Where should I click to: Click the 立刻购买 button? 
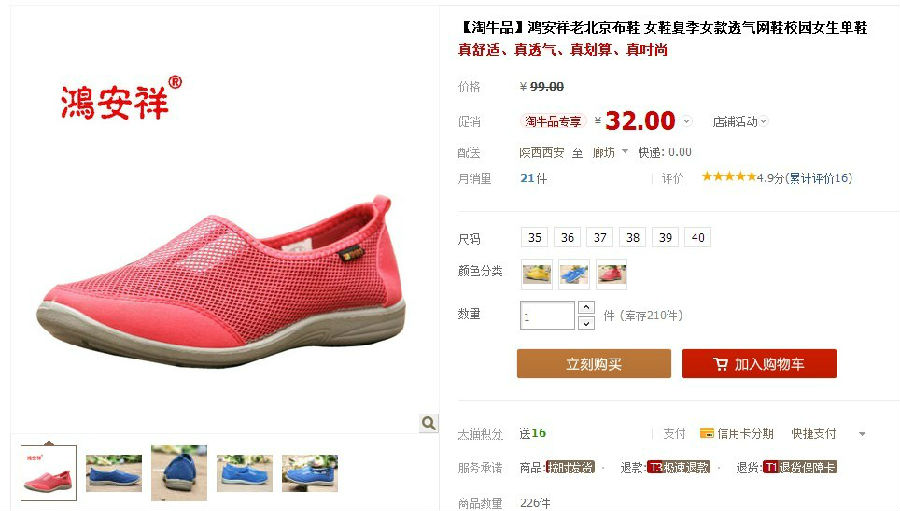593,363
